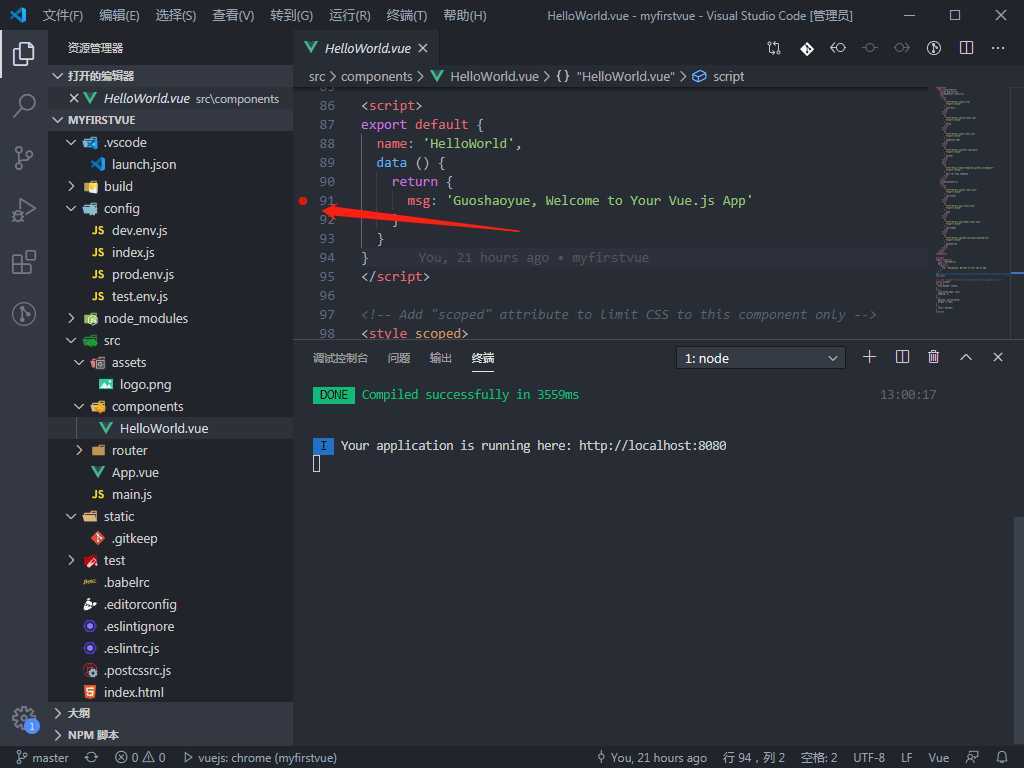
Task: Click the LF line ending indicator
Action: point(906,758)
